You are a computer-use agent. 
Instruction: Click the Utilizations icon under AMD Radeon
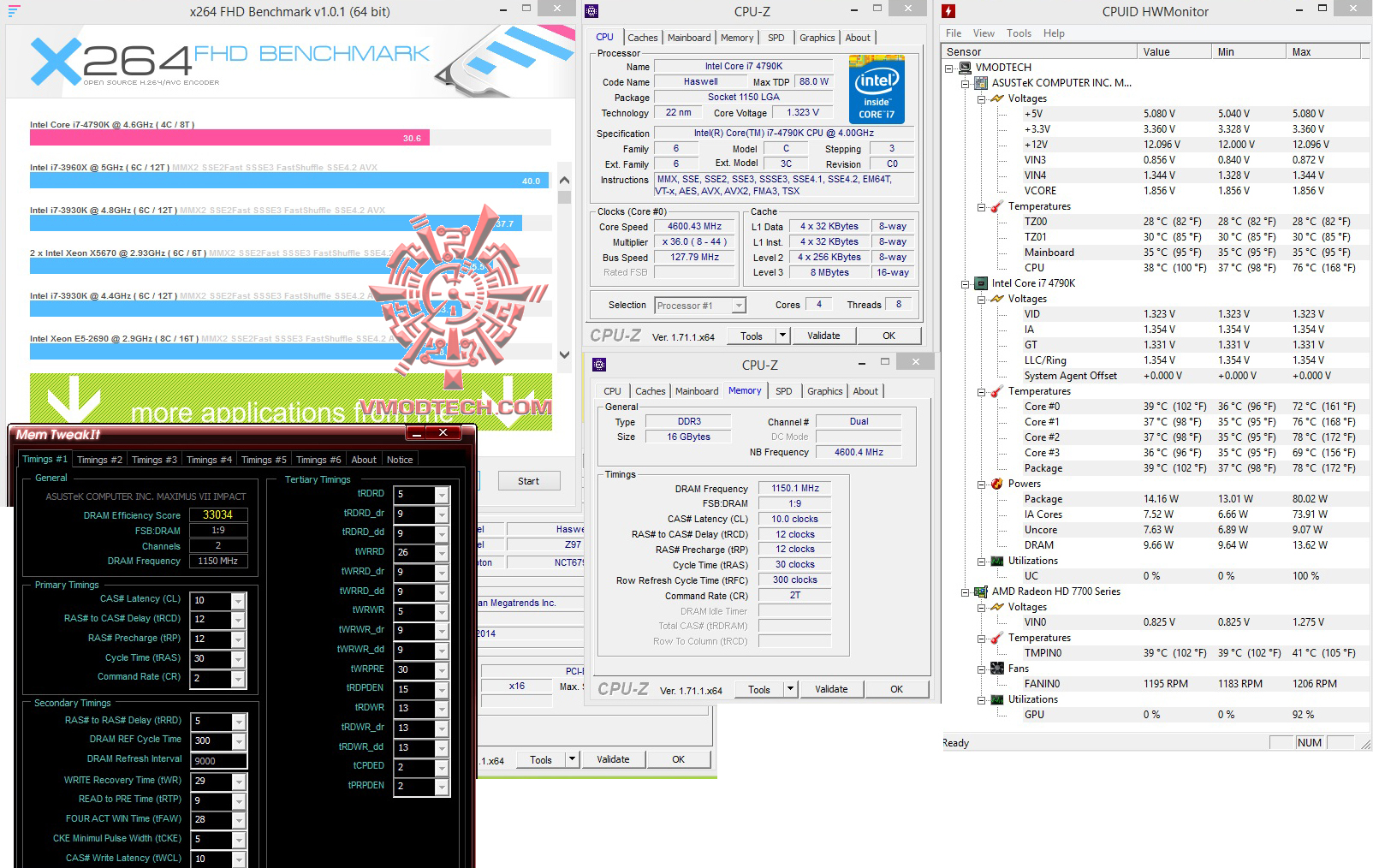point(996,699)
